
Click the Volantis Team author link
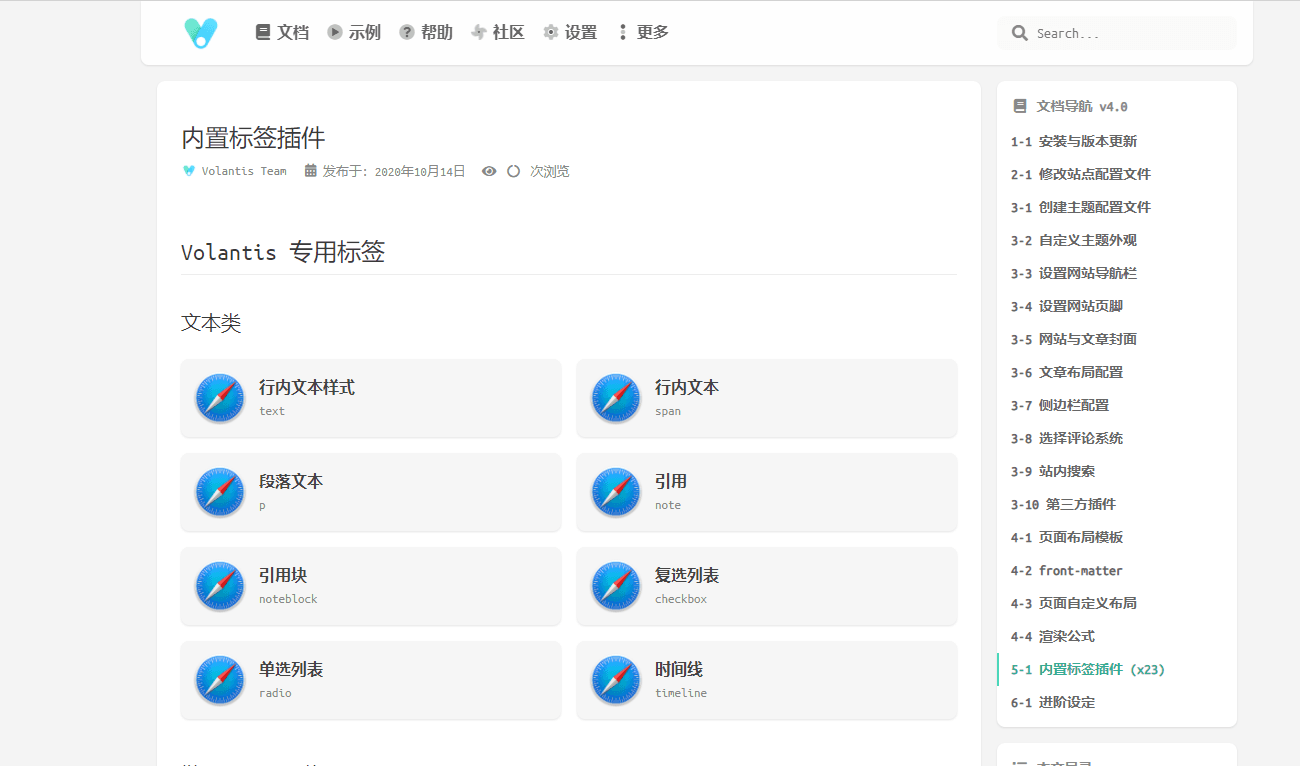[x=243, y=171]
